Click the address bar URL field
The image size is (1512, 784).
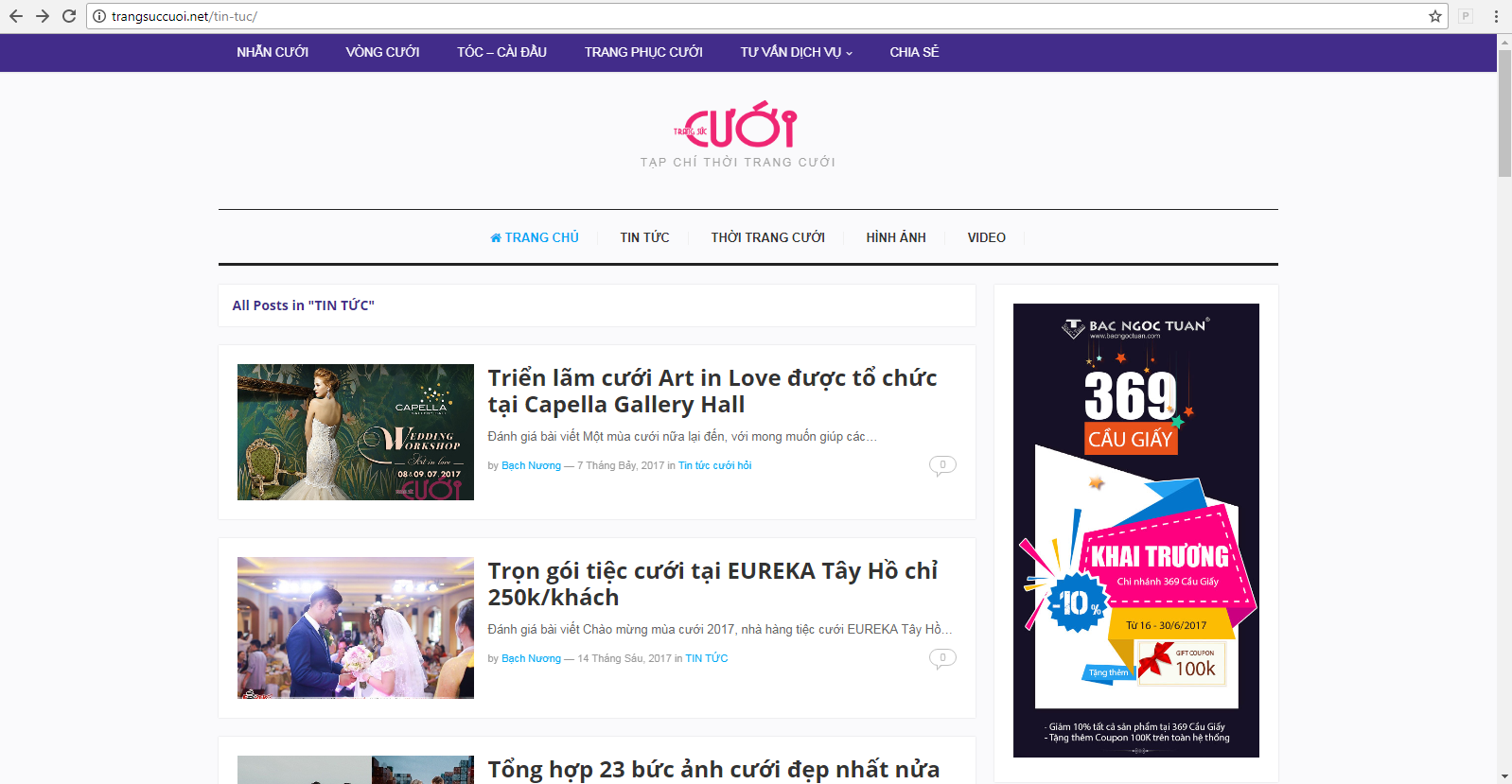pyautogui.click(x=766, y=16)
